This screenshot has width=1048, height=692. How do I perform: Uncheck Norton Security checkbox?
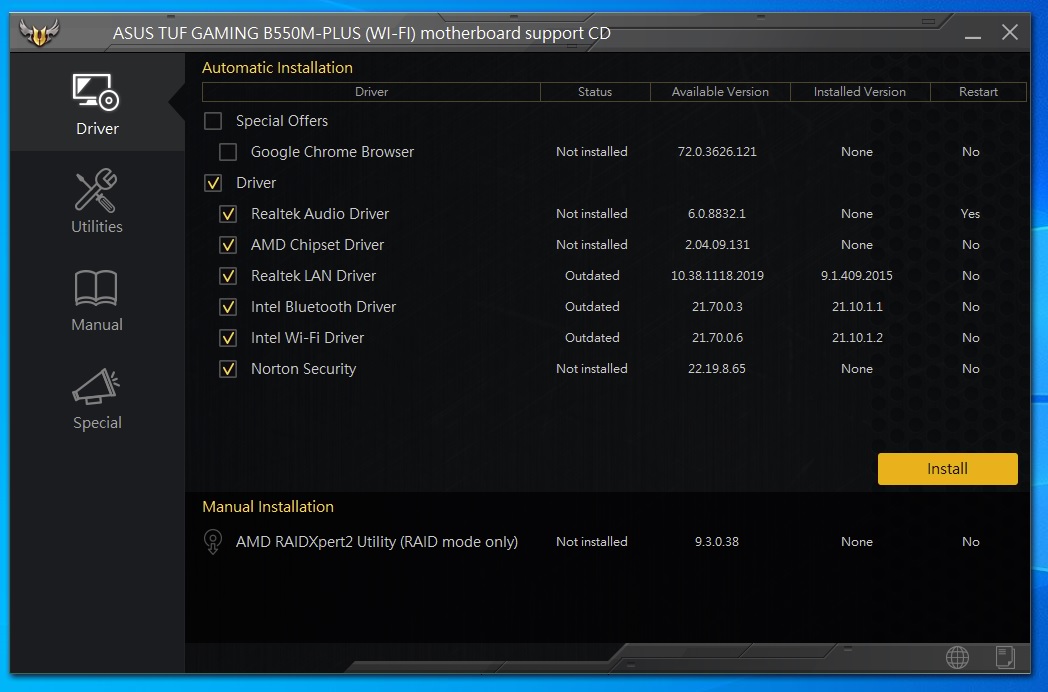click(228, 369)
